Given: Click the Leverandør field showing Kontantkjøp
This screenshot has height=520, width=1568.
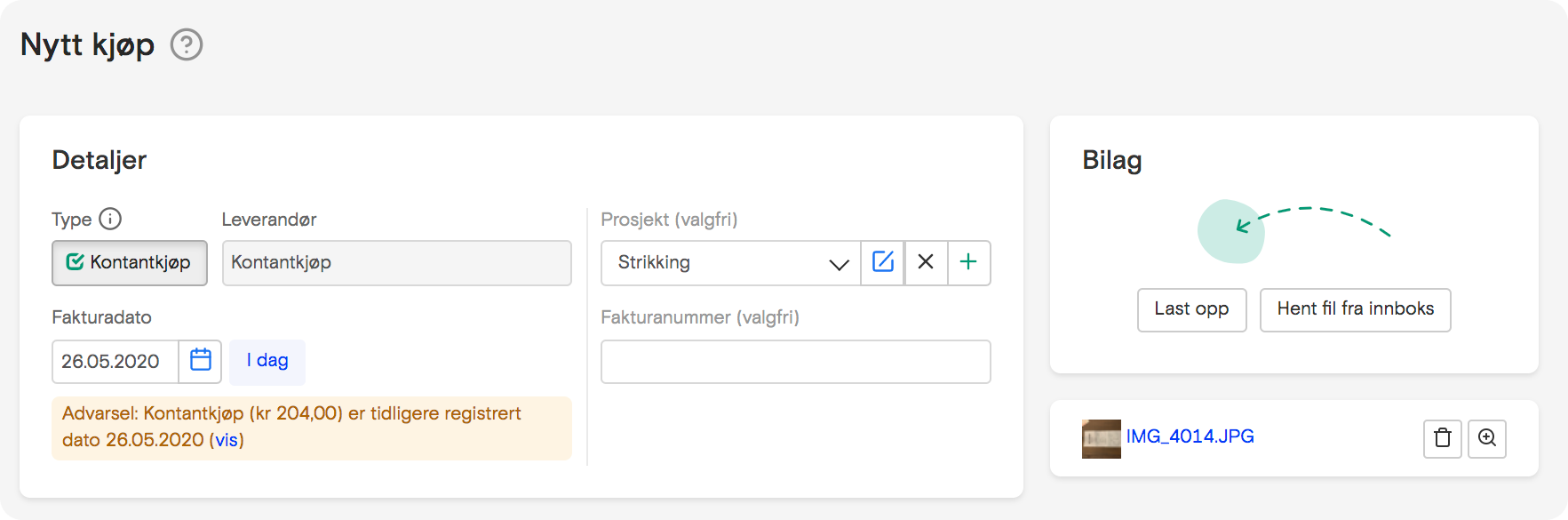Looking at the screenshot, I should (x=396, y=263).
